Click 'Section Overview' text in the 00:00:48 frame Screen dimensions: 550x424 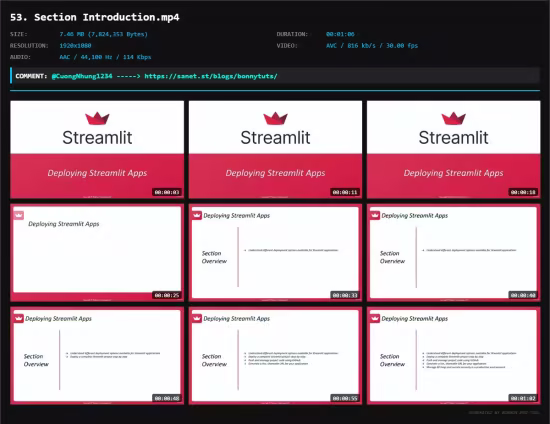[36, 360]
